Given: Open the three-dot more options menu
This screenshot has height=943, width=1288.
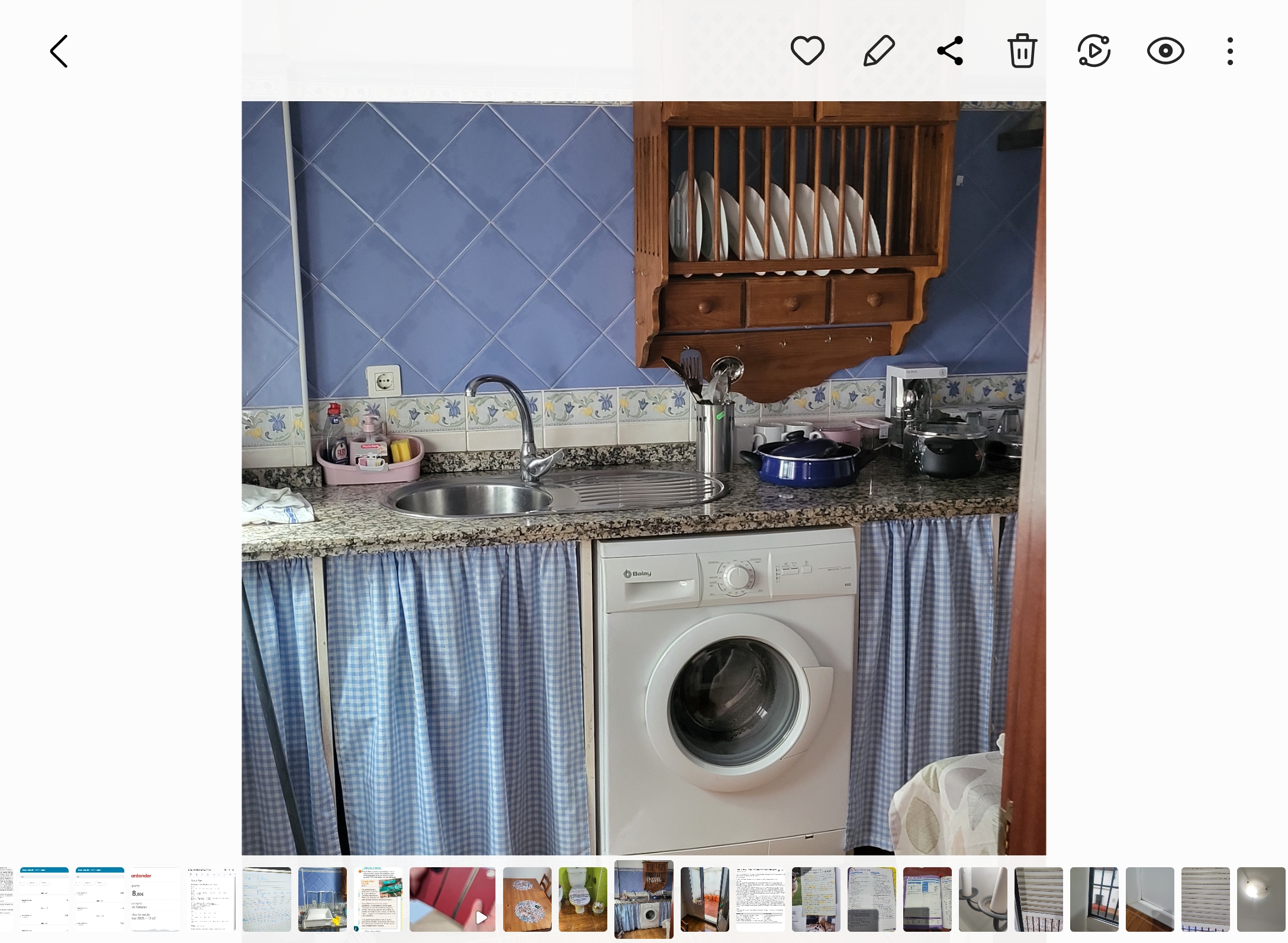Looking at the screenshot, I should click(1230, 51).
